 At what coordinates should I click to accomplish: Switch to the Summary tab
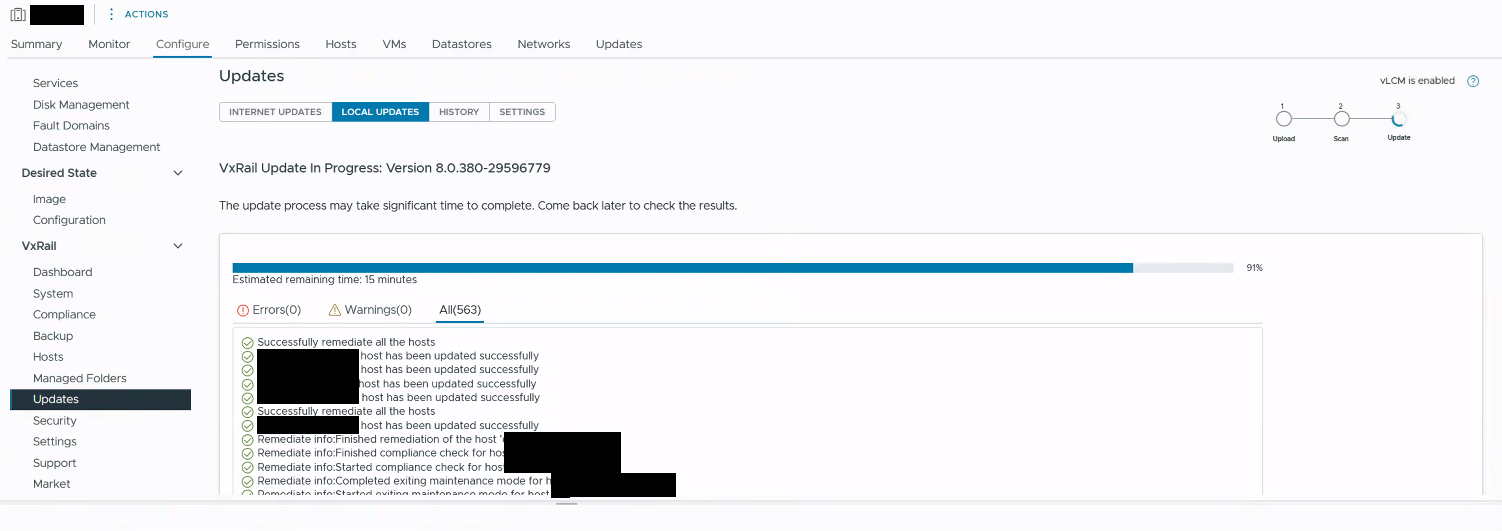36,44
